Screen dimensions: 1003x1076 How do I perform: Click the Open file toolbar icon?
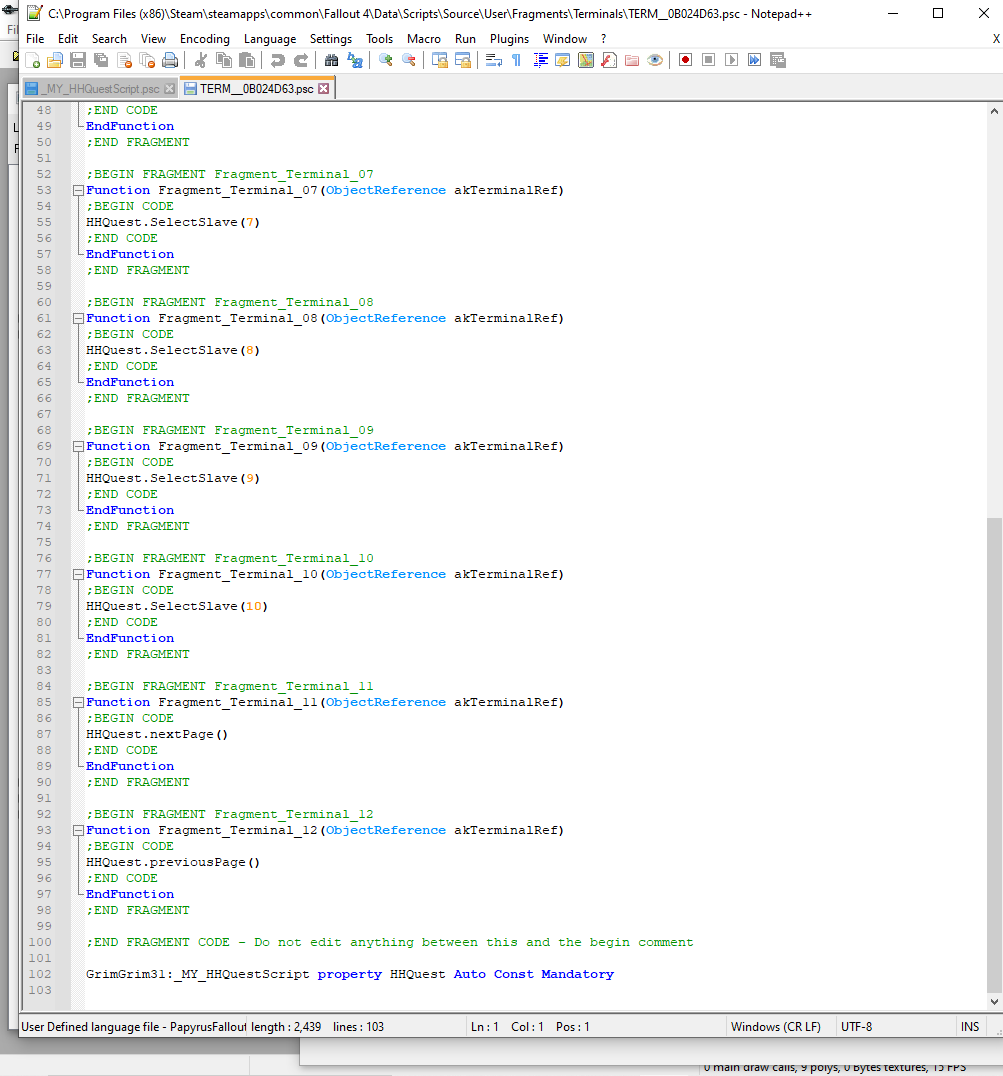pyautogui.click(x=55, y=60)
